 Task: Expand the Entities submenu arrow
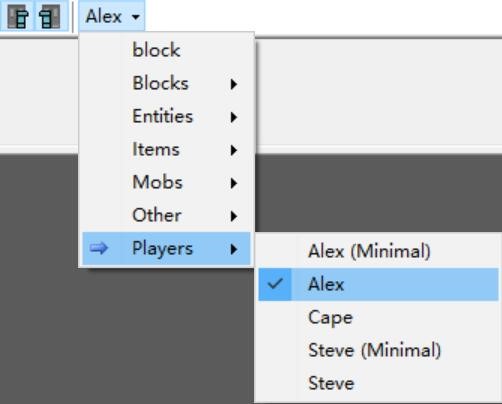tap(234, 117)
